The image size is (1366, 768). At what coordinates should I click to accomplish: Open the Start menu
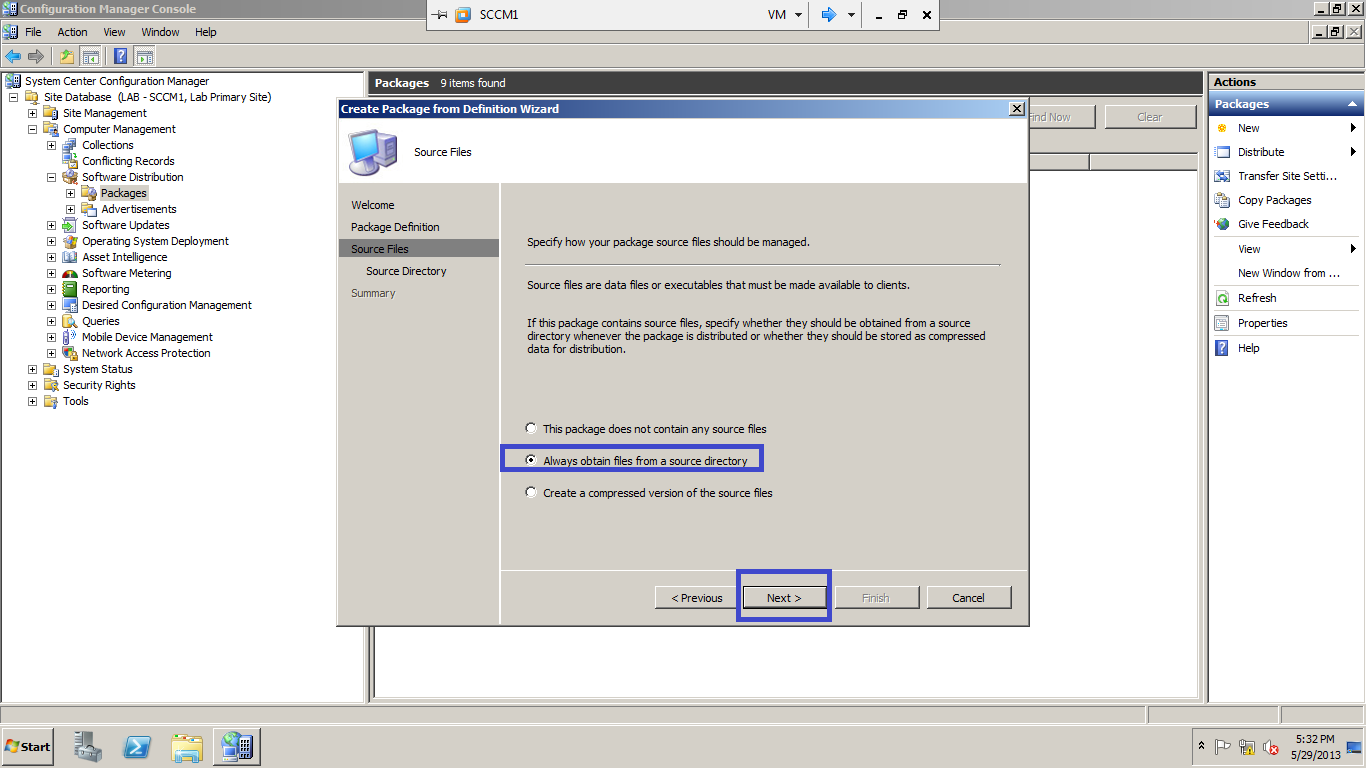click(x=28, y=747)
